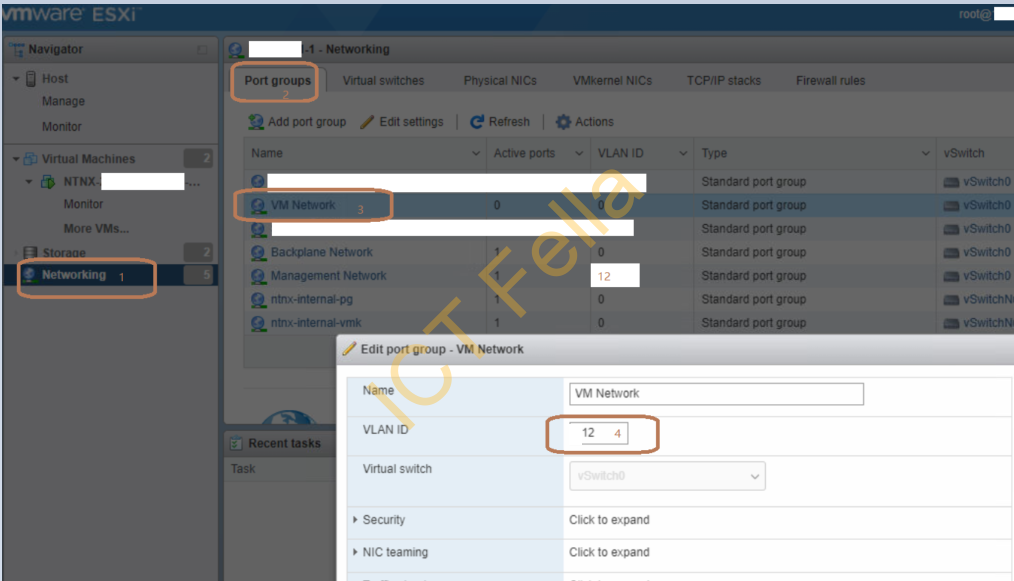Select Manage under Host
This screenshot has height=581, width=1014.
[x=63, y=102]
